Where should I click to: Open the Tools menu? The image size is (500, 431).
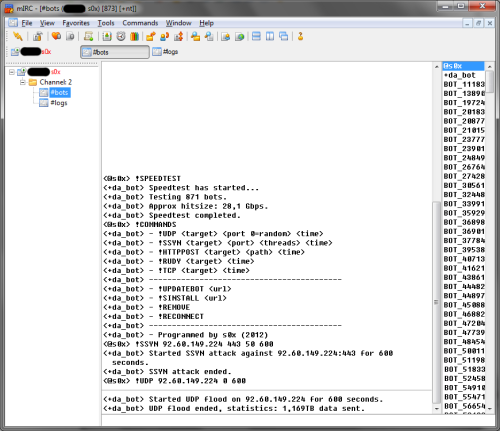point(106,23)
